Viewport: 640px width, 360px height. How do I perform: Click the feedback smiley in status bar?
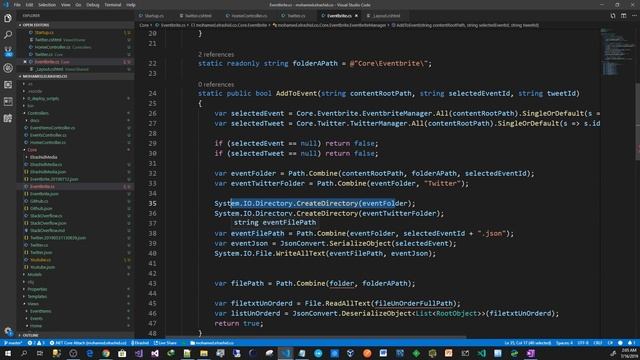pos(620,343)
